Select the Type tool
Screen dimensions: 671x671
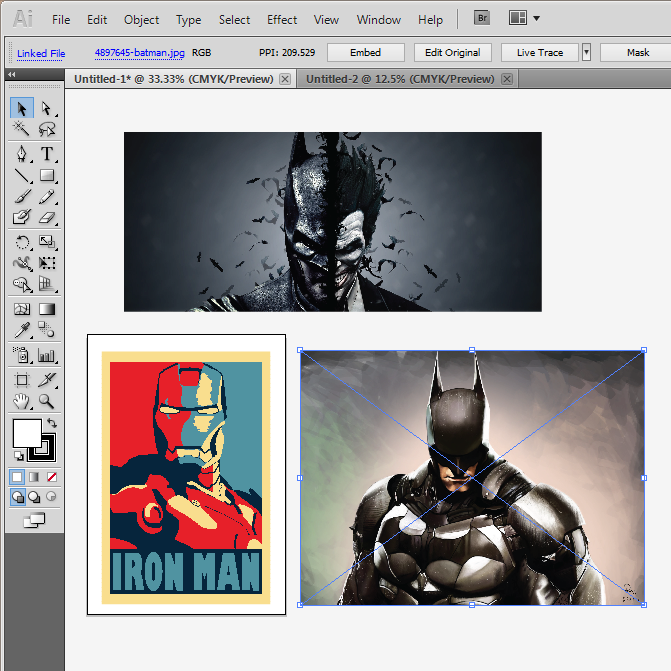[46, 154]
